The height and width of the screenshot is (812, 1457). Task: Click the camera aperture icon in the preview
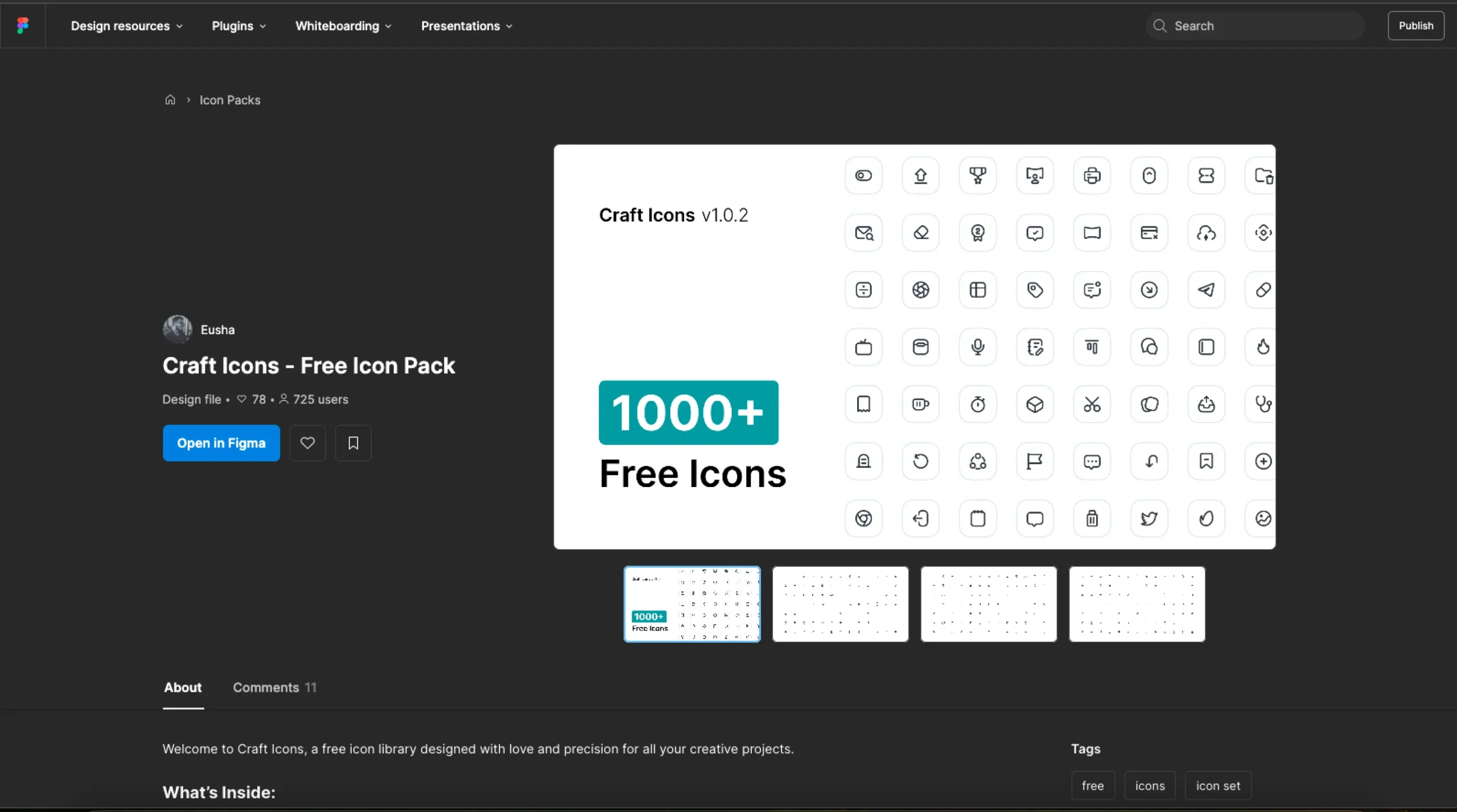(920, 290)
